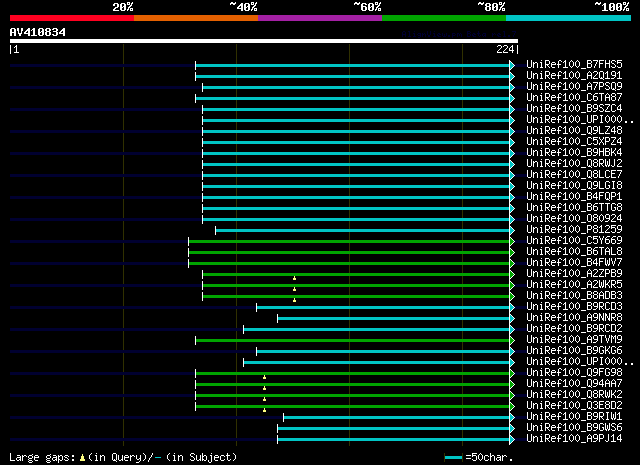640x465 pixels.
Task: Click the yellow gap marker under the B8ADB3 bar
Action: pyautogui.click(x=294, y=300)
